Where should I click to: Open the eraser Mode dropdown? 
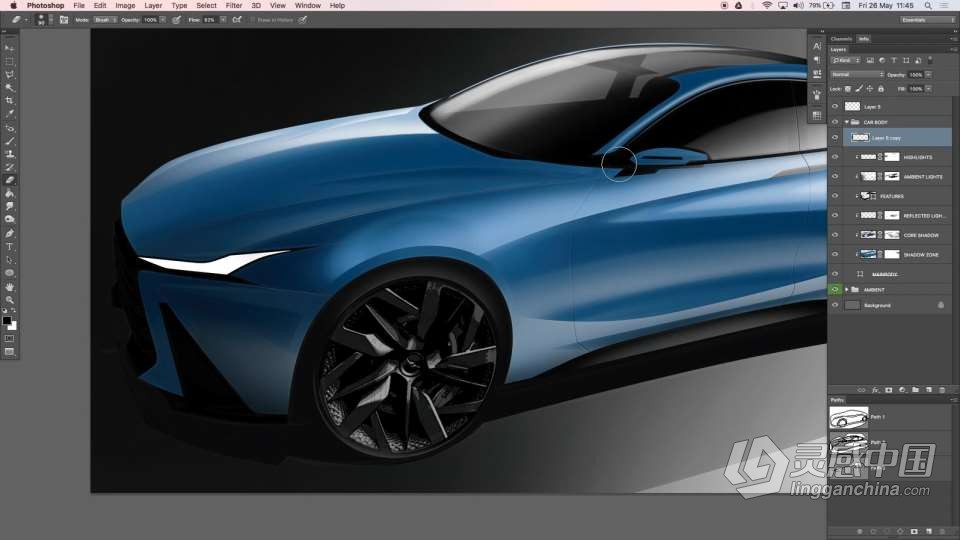click(x=106, y=19)
